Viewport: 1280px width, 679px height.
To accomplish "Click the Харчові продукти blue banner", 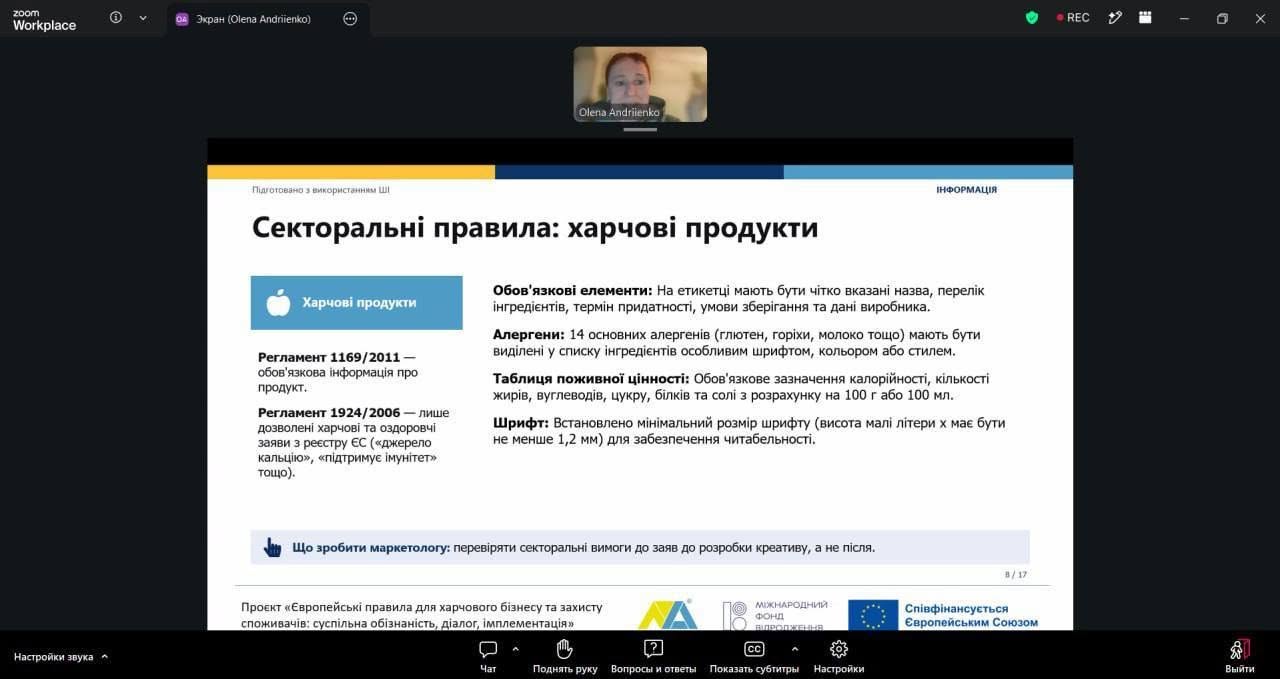I will 357,302.
